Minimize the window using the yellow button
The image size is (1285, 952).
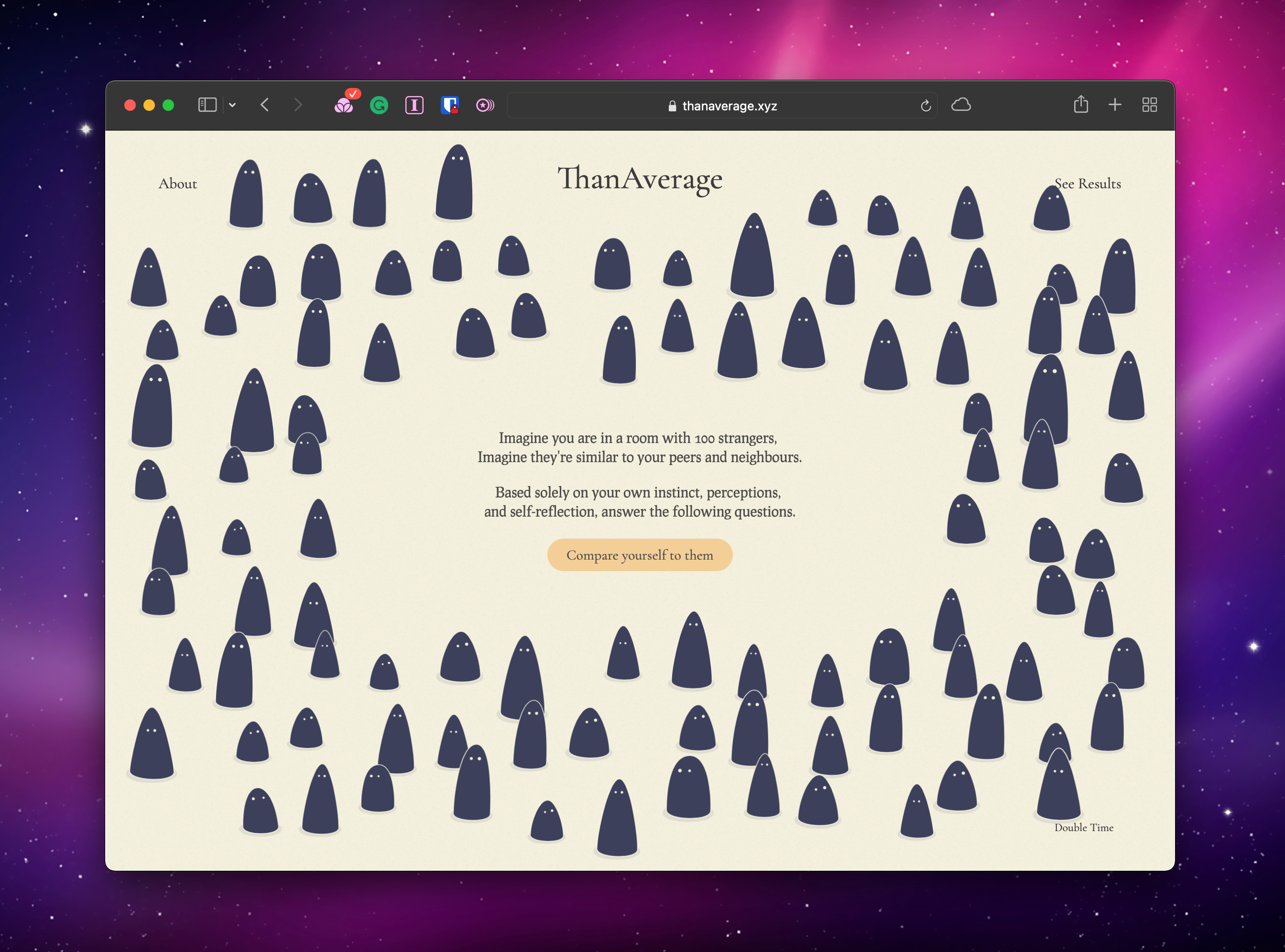(149, 105)
